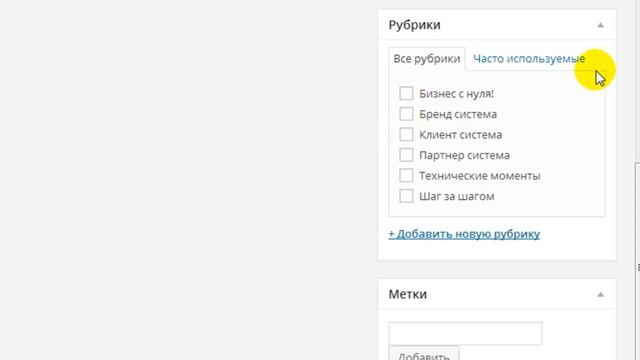Collapse the Рубрики panel

click(x=600, y=25)
